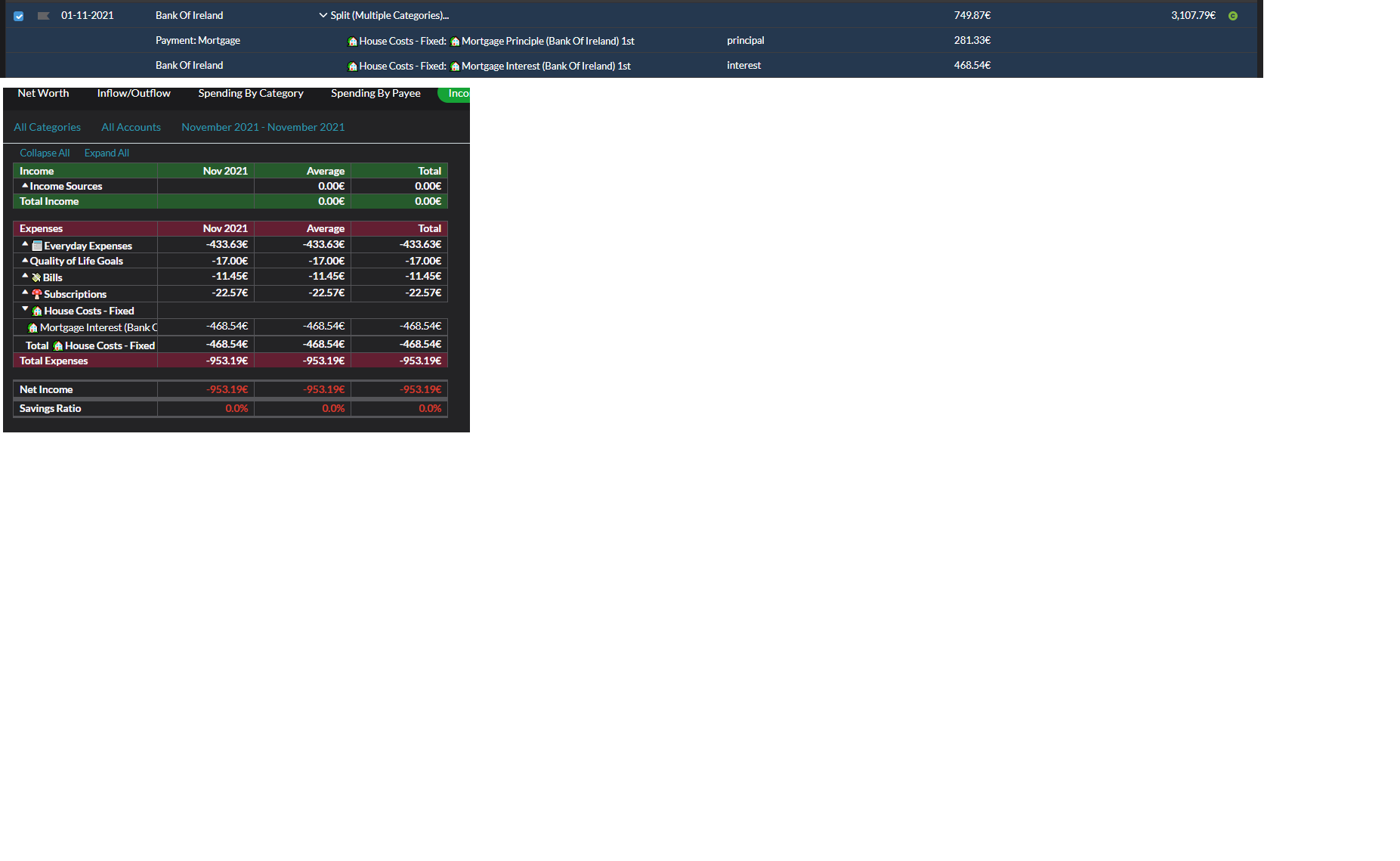Click Total Expenses Nov 2021 value -953.19€
Viewport: 1400px width, 861px height.
pyautogui.click(x=227, y=361)
